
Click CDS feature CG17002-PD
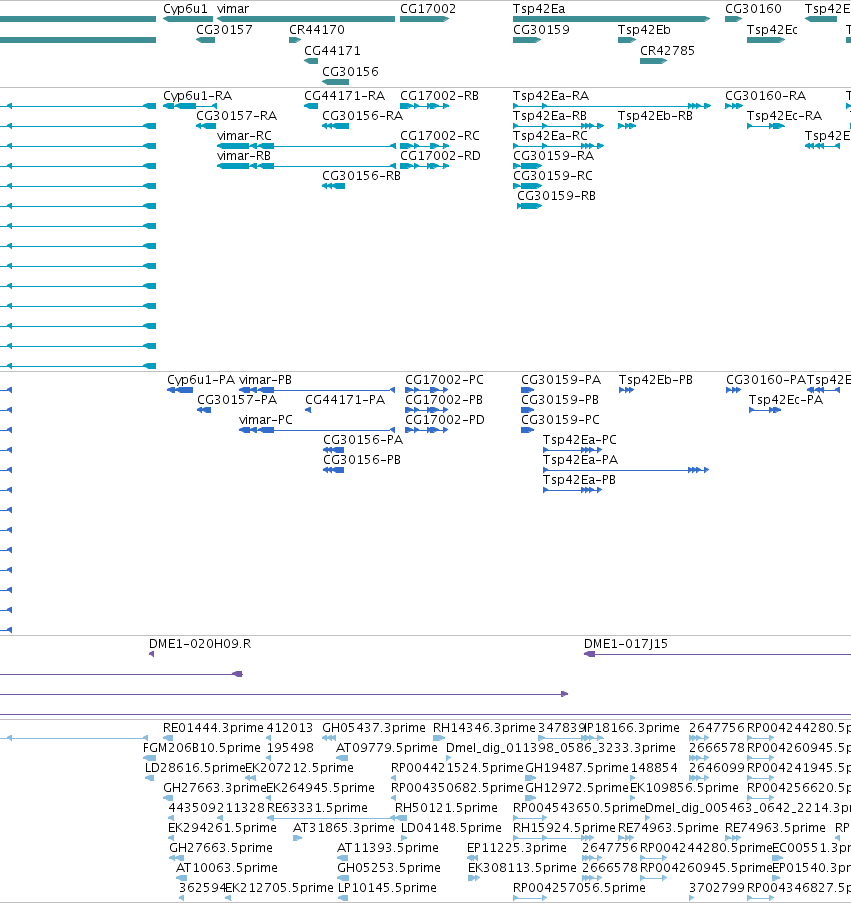click(445, 420)
